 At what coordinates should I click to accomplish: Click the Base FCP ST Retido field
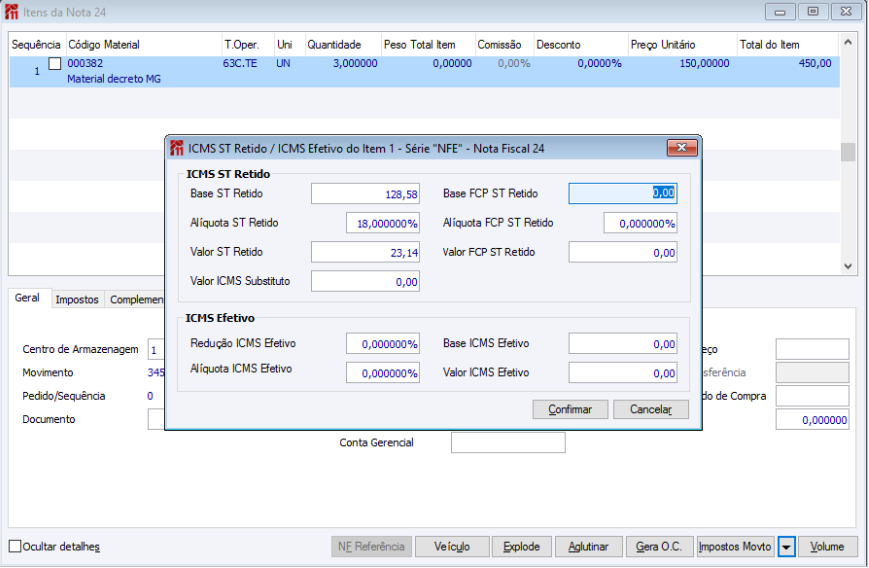[x=623, y=193]
